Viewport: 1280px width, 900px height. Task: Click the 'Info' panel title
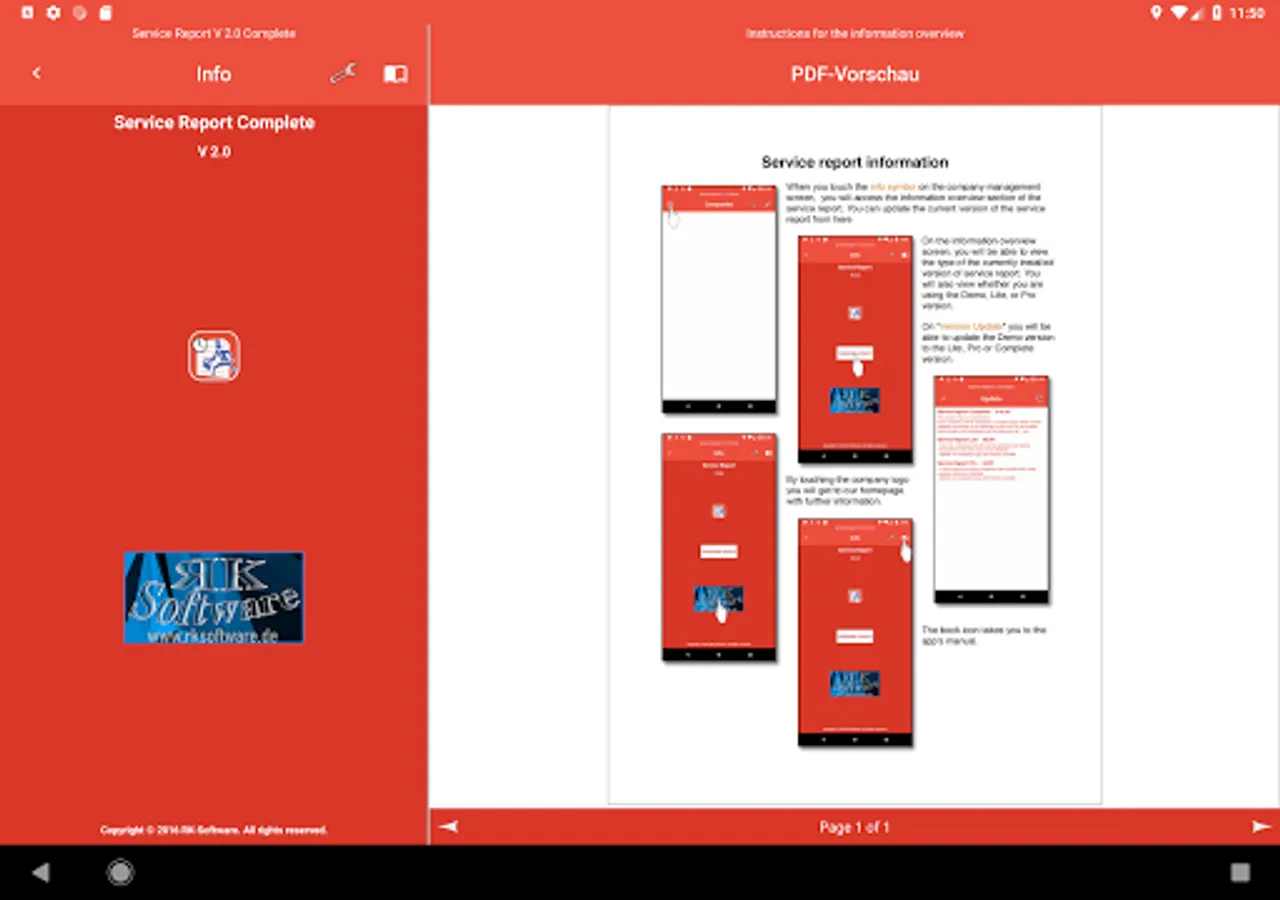point(214,74)
